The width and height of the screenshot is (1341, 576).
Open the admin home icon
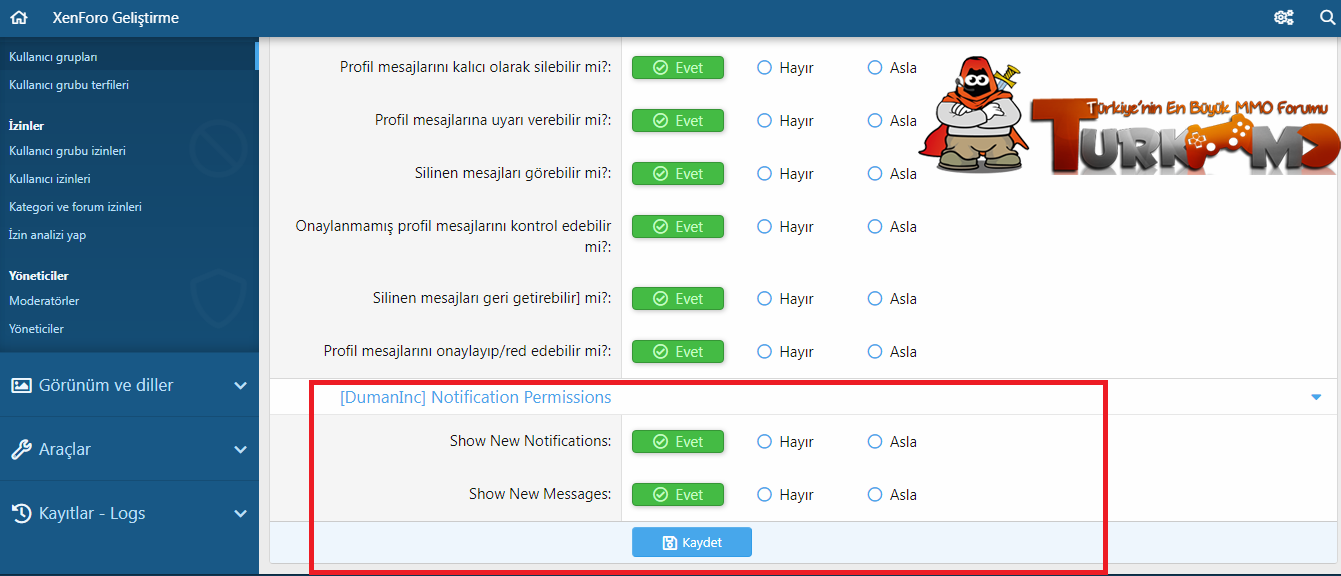point(19,18)
